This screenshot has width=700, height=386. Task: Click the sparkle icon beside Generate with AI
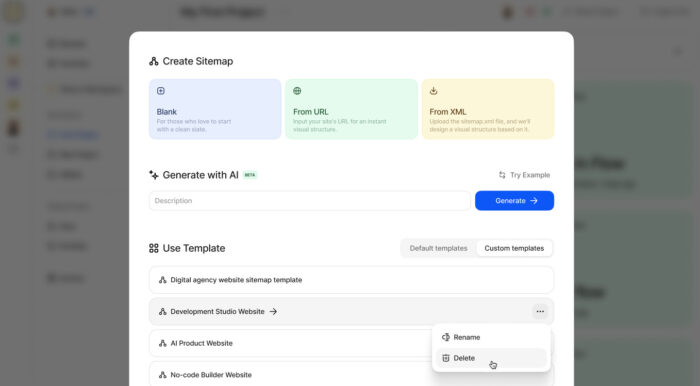pos(154,175)
